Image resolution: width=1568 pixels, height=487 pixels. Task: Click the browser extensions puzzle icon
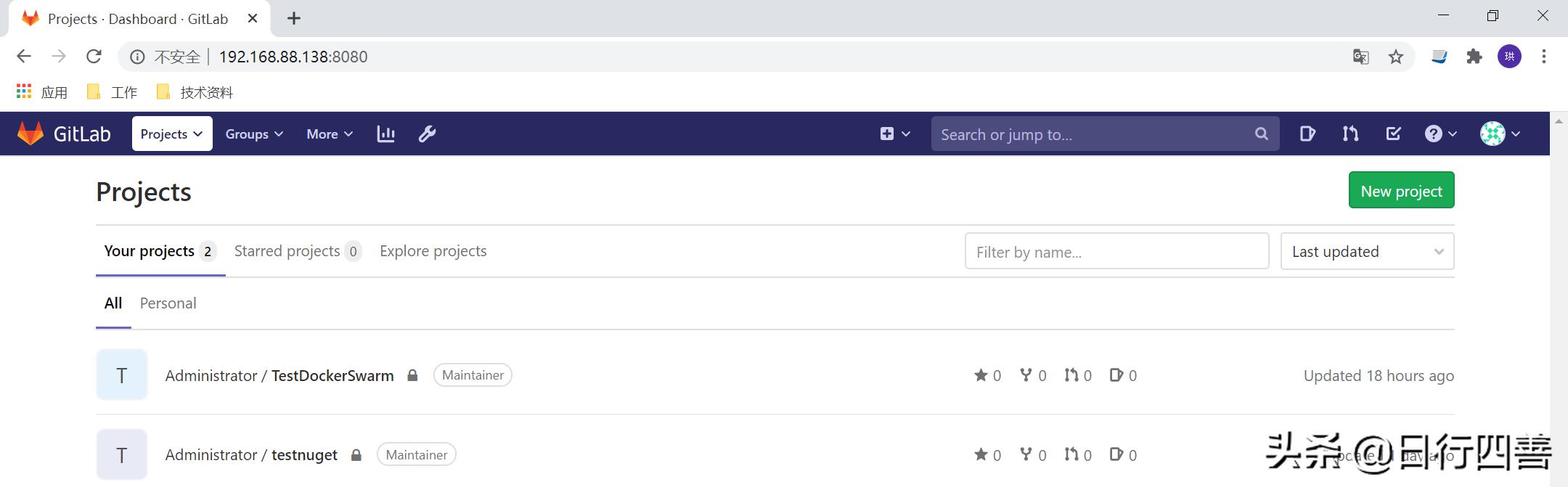[1474, 57]
